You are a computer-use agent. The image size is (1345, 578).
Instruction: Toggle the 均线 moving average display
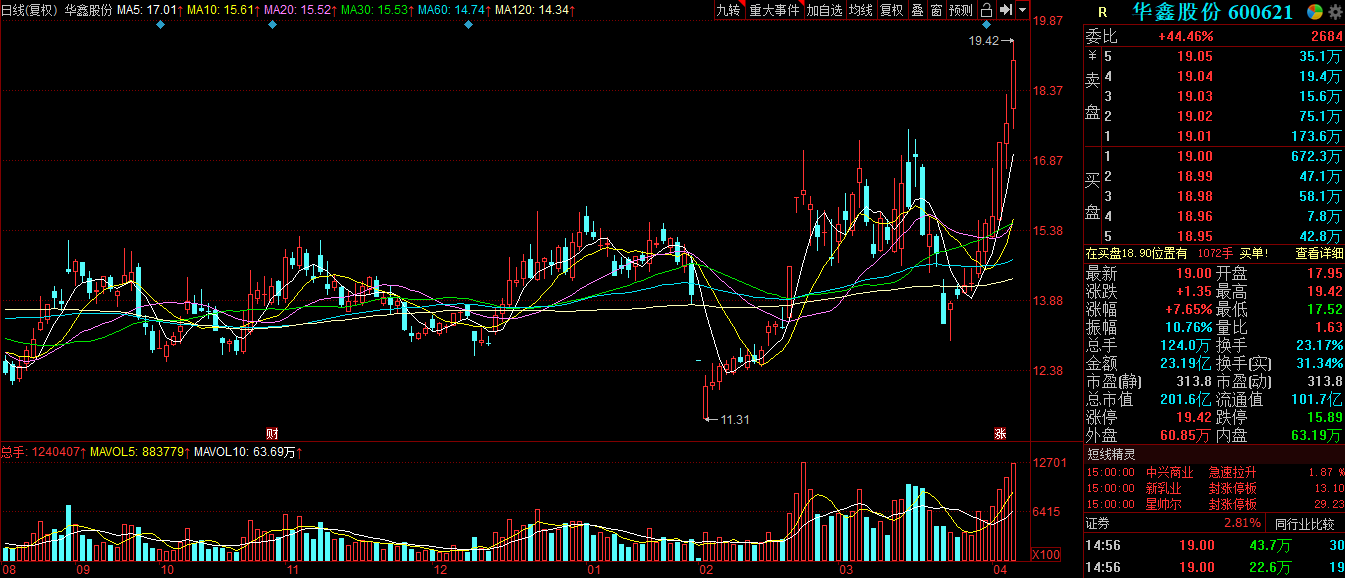[x=860, y=10]
